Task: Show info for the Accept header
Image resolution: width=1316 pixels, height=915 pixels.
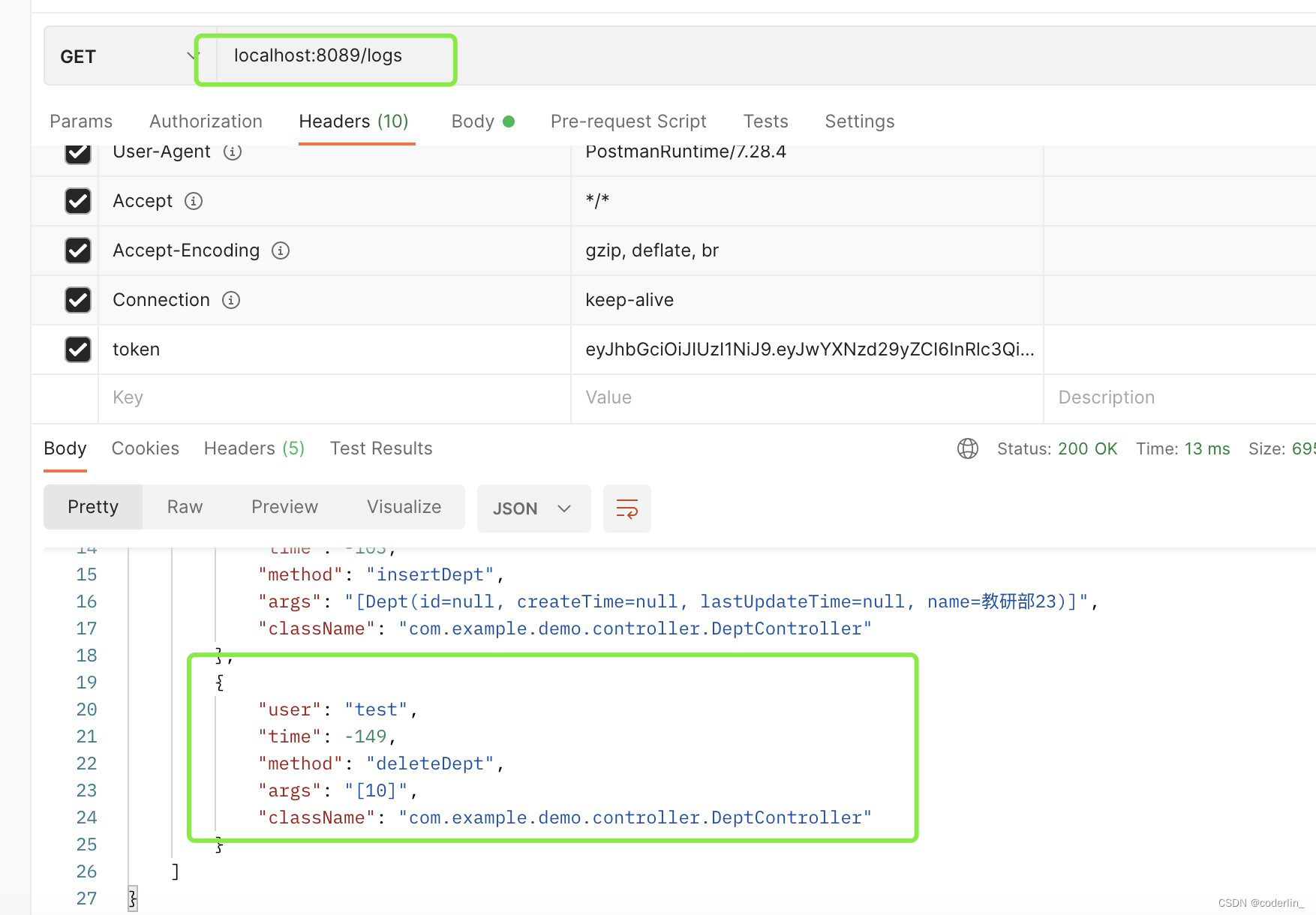Action: [x=194, y=201]
